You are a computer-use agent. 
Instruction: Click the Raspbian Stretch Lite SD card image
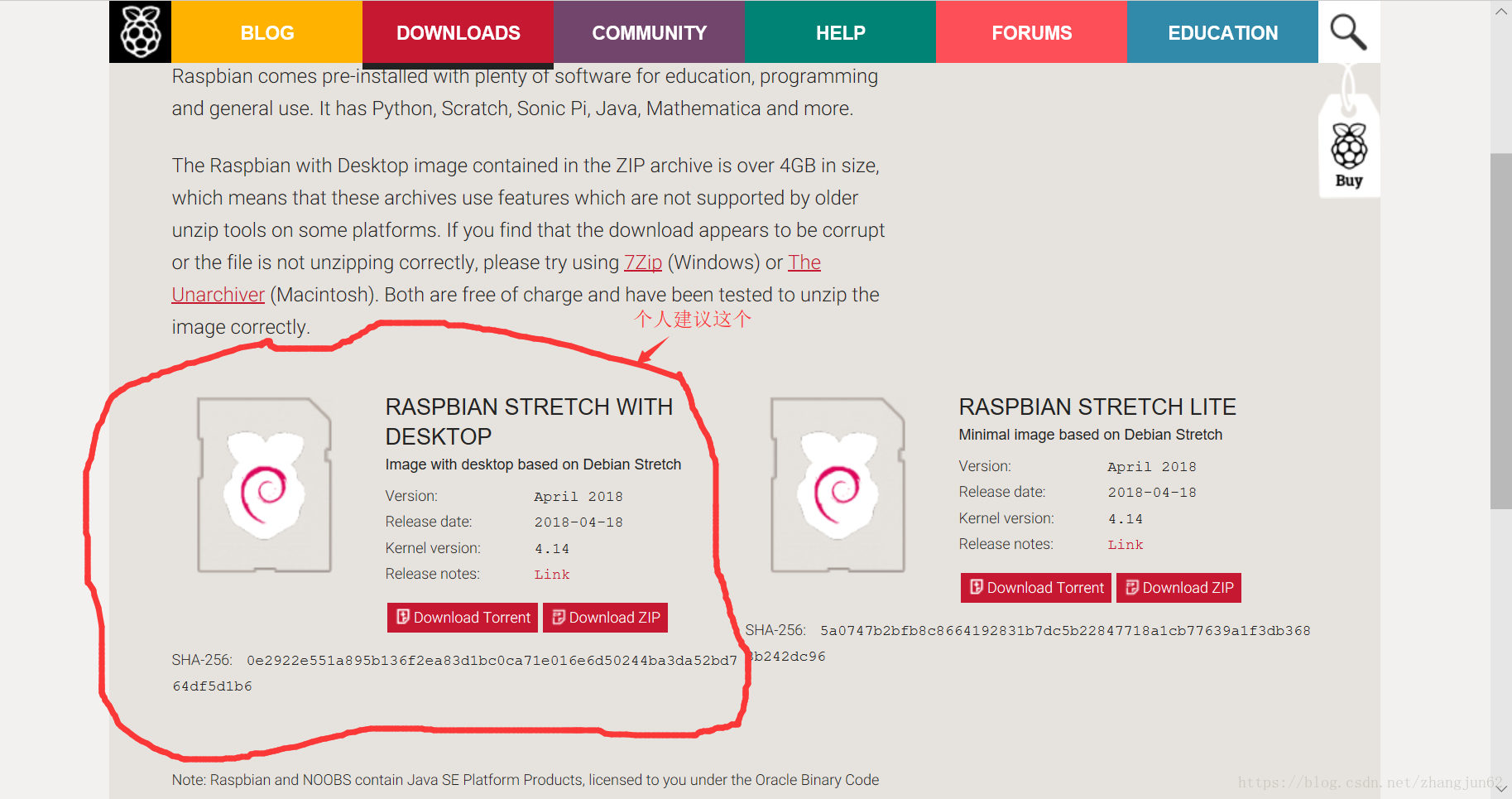click(x=838, y=485)
